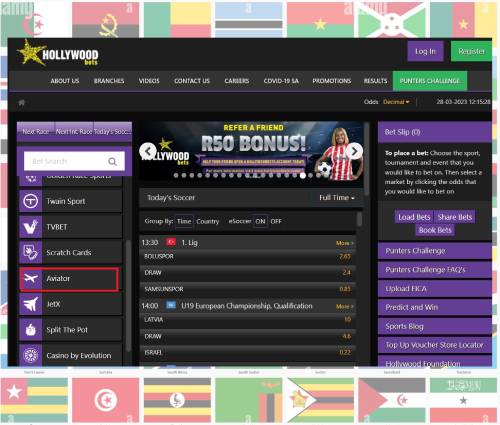Click the Bet Search input field
This screenshot has width=500, height=425.
(74, 161)
